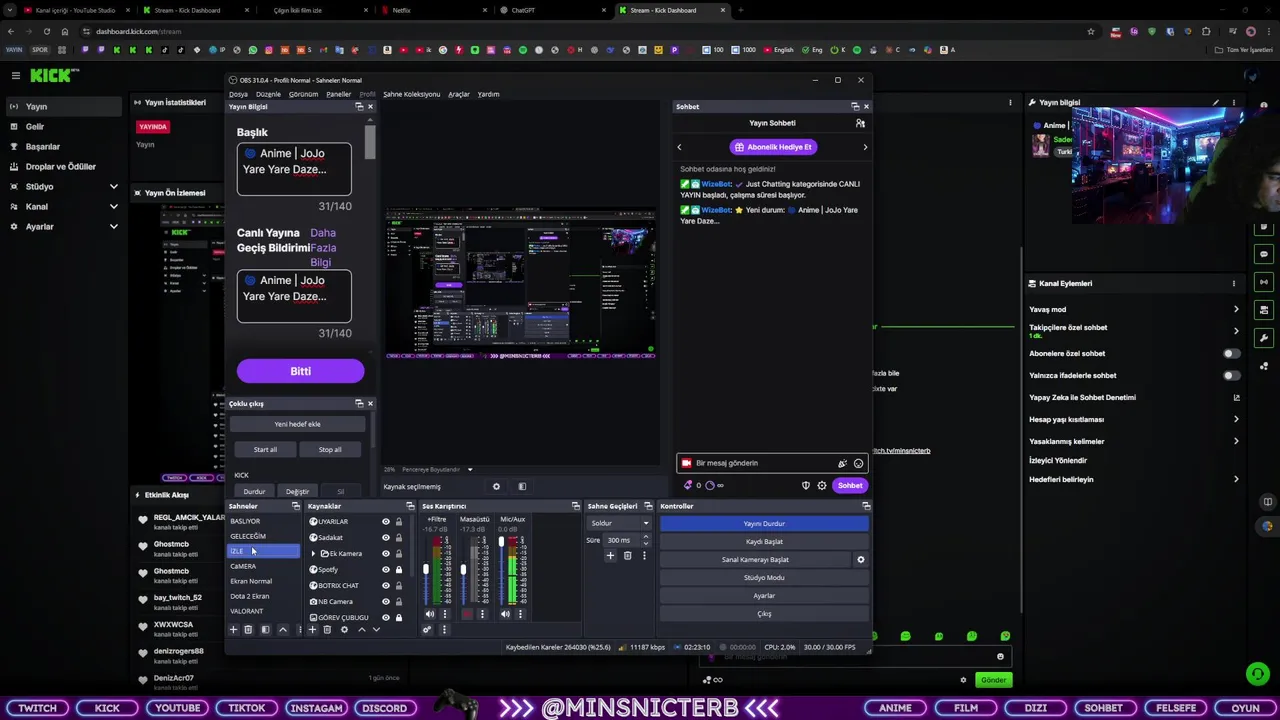Delete the transition with the Sahne Geçişleri trash icon
This screenshot has width=1280, height=720.
coord(627,555)
